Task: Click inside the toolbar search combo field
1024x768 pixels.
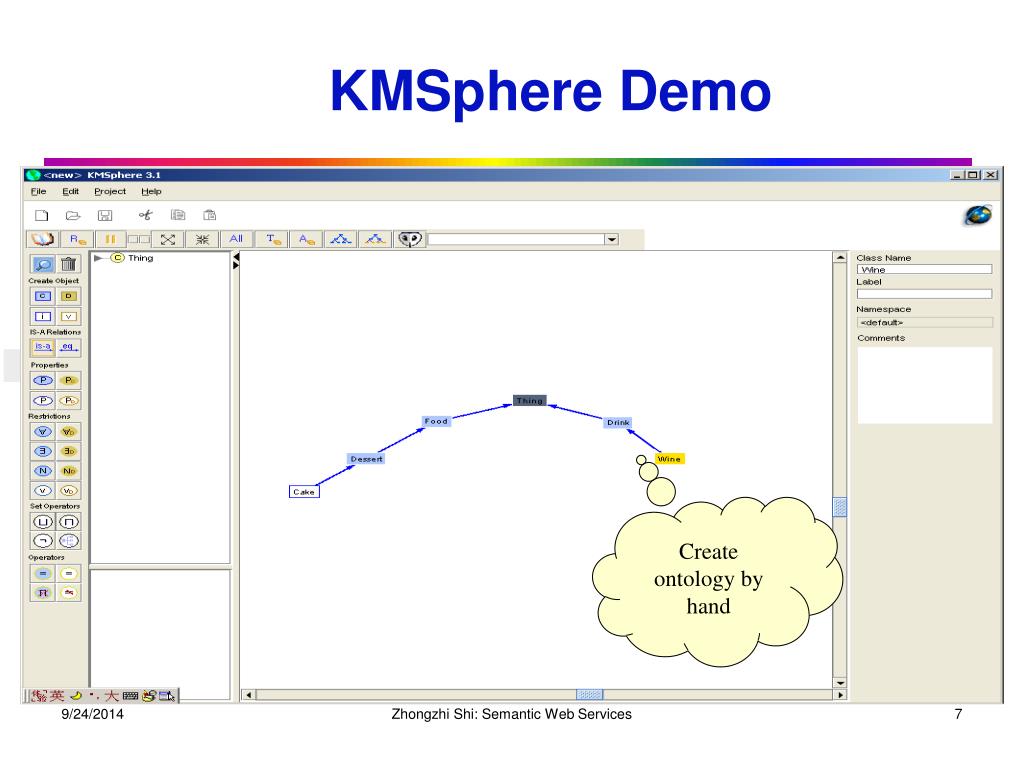Action: pyautogui.click(x=516, y=240)
